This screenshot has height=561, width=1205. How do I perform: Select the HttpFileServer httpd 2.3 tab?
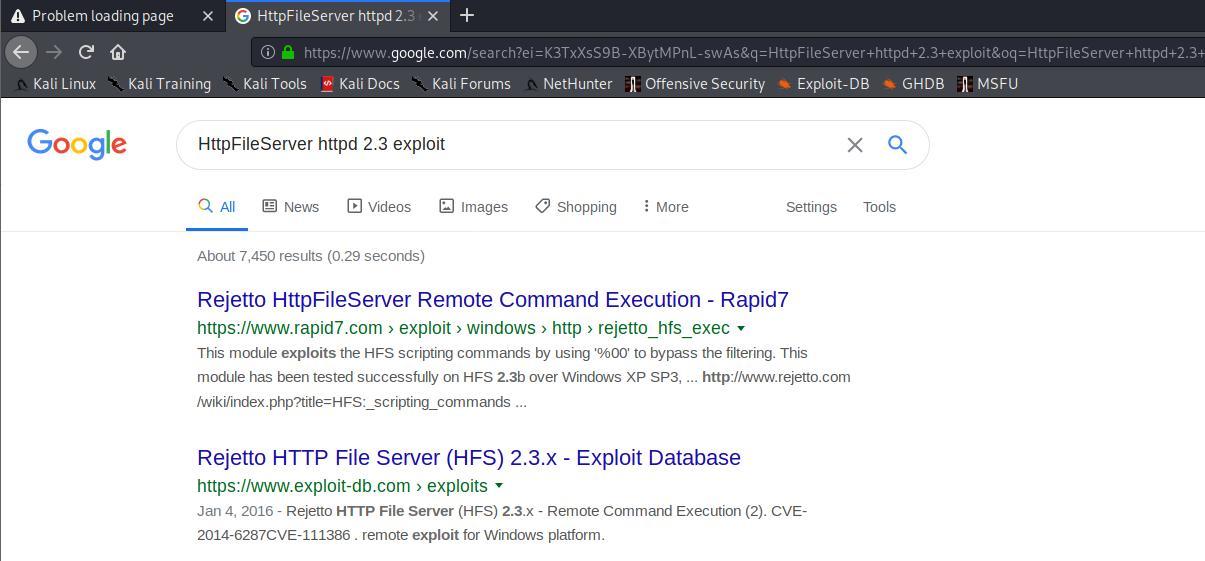[x=338, y=16]
